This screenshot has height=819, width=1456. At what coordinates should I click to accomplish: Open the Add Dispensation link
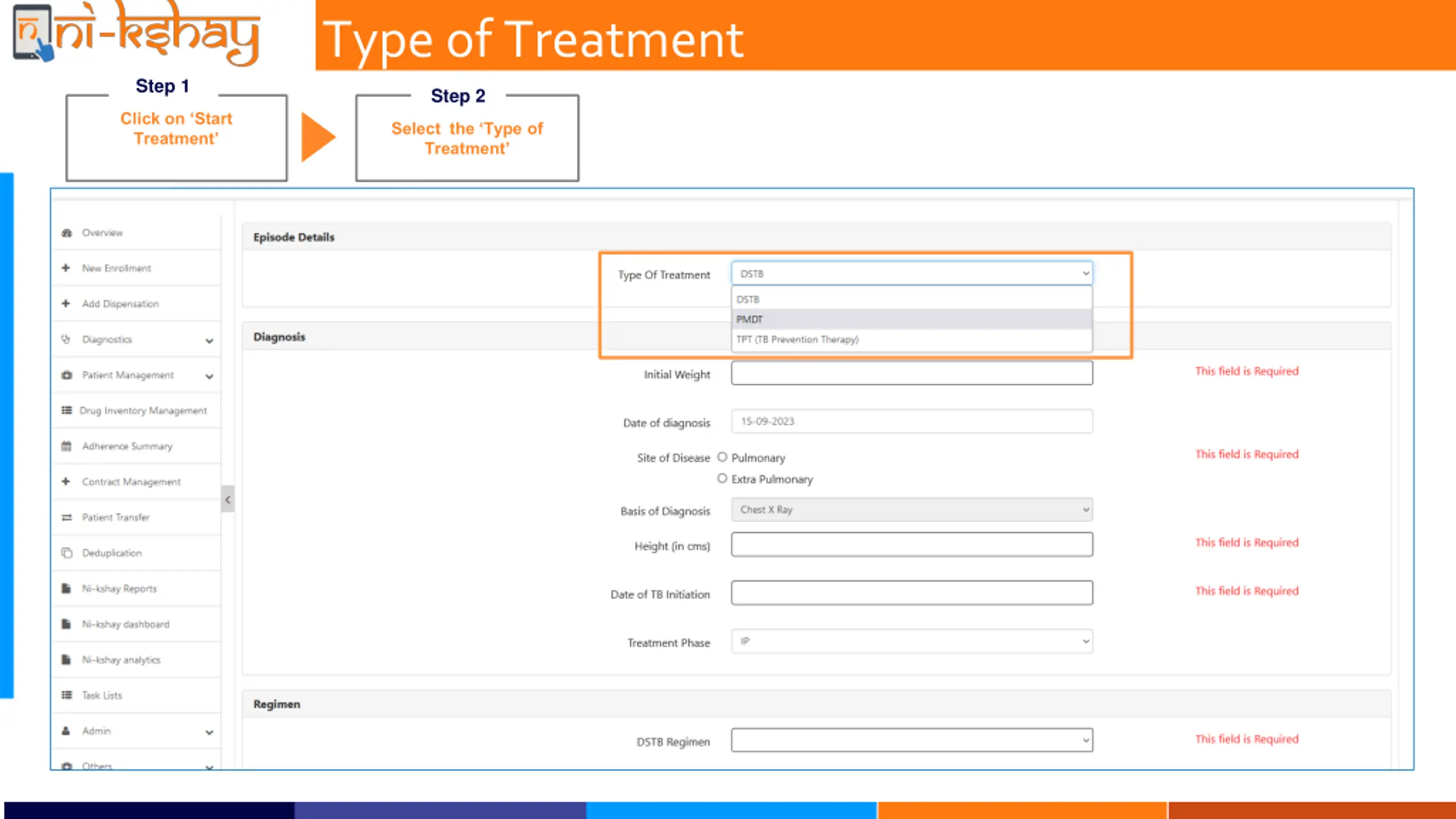120,304
